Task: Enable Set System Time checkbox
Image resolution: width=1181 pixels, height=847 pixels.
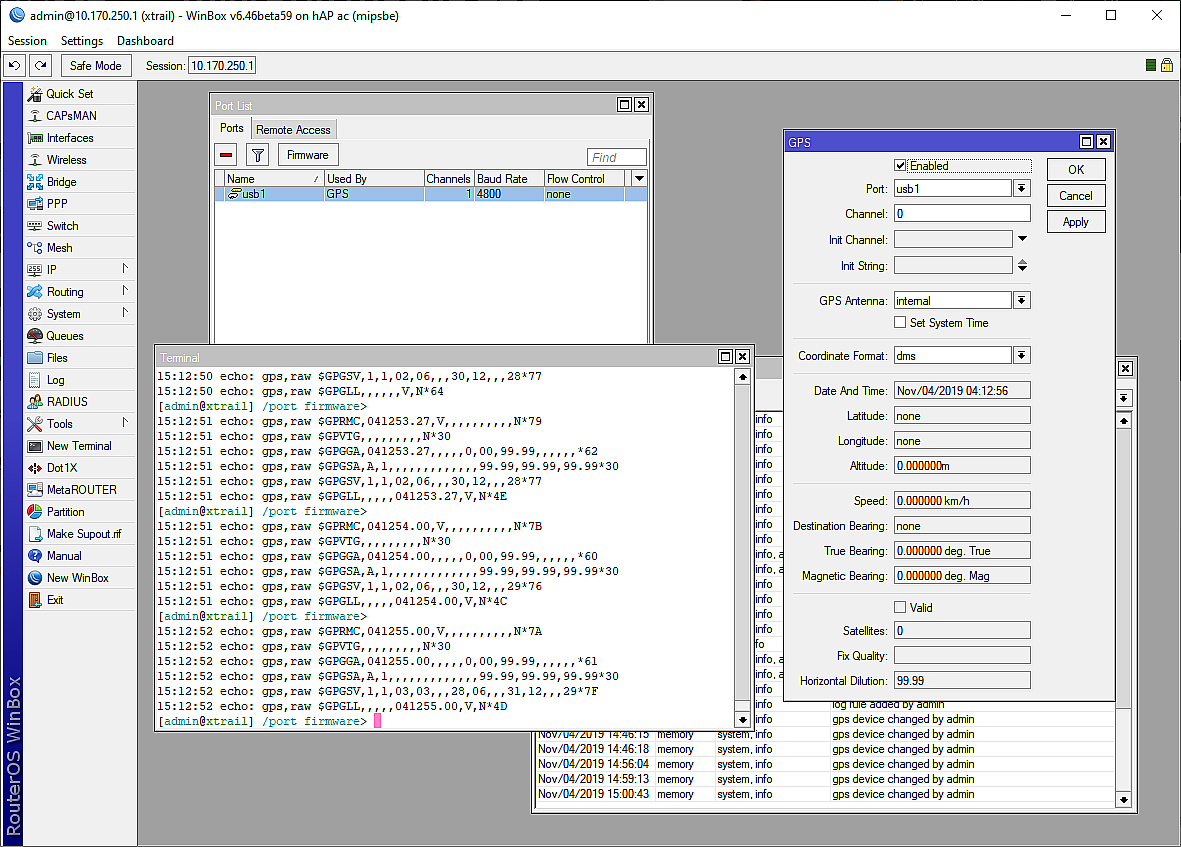Action: click(x=900, y=322)
